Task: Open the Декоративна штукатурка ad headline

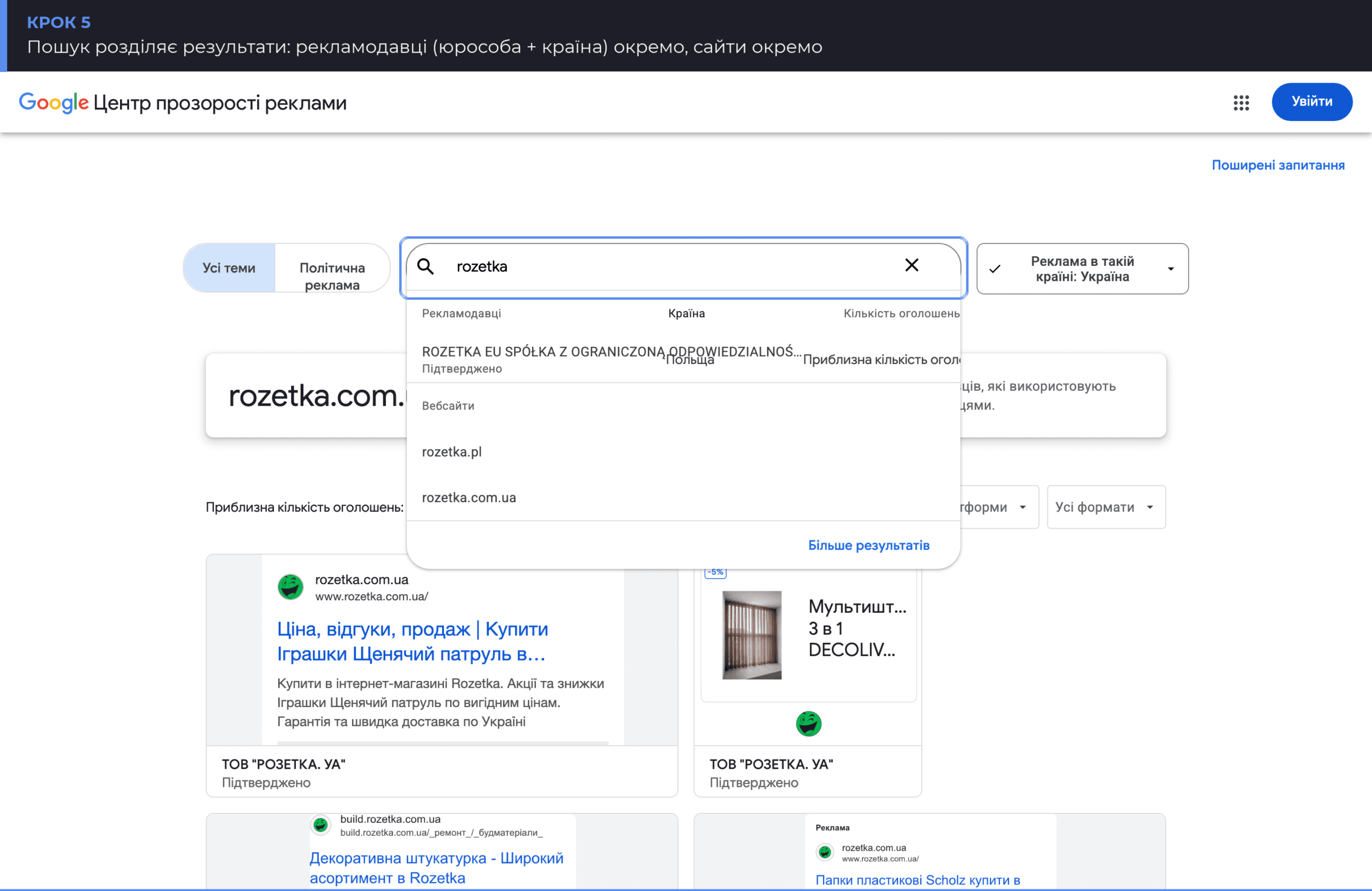Action: pyautogui.click(x=436, y=868)
